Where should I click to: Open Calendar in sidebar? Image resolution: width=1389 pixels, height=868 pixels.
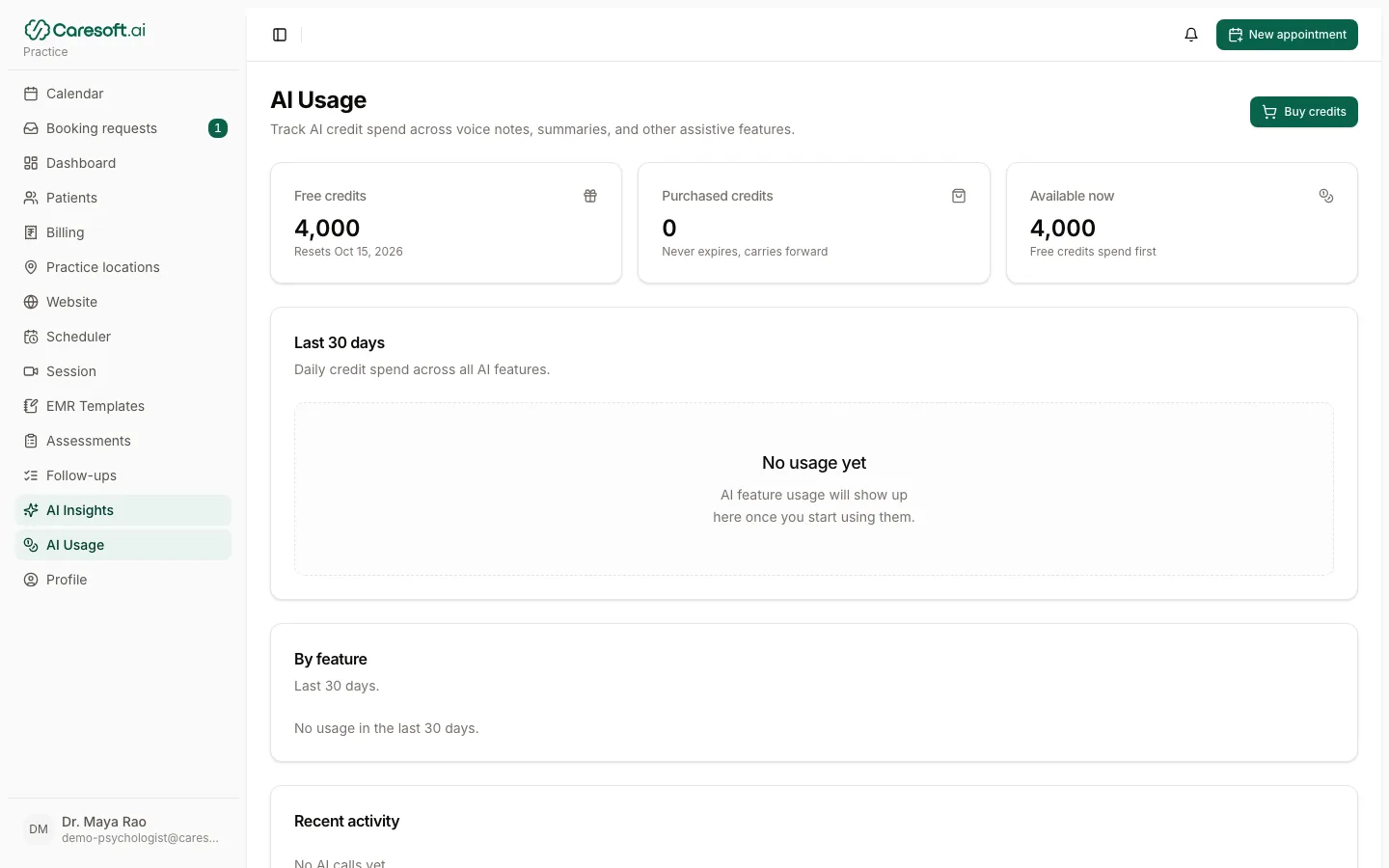pos(123,94)
